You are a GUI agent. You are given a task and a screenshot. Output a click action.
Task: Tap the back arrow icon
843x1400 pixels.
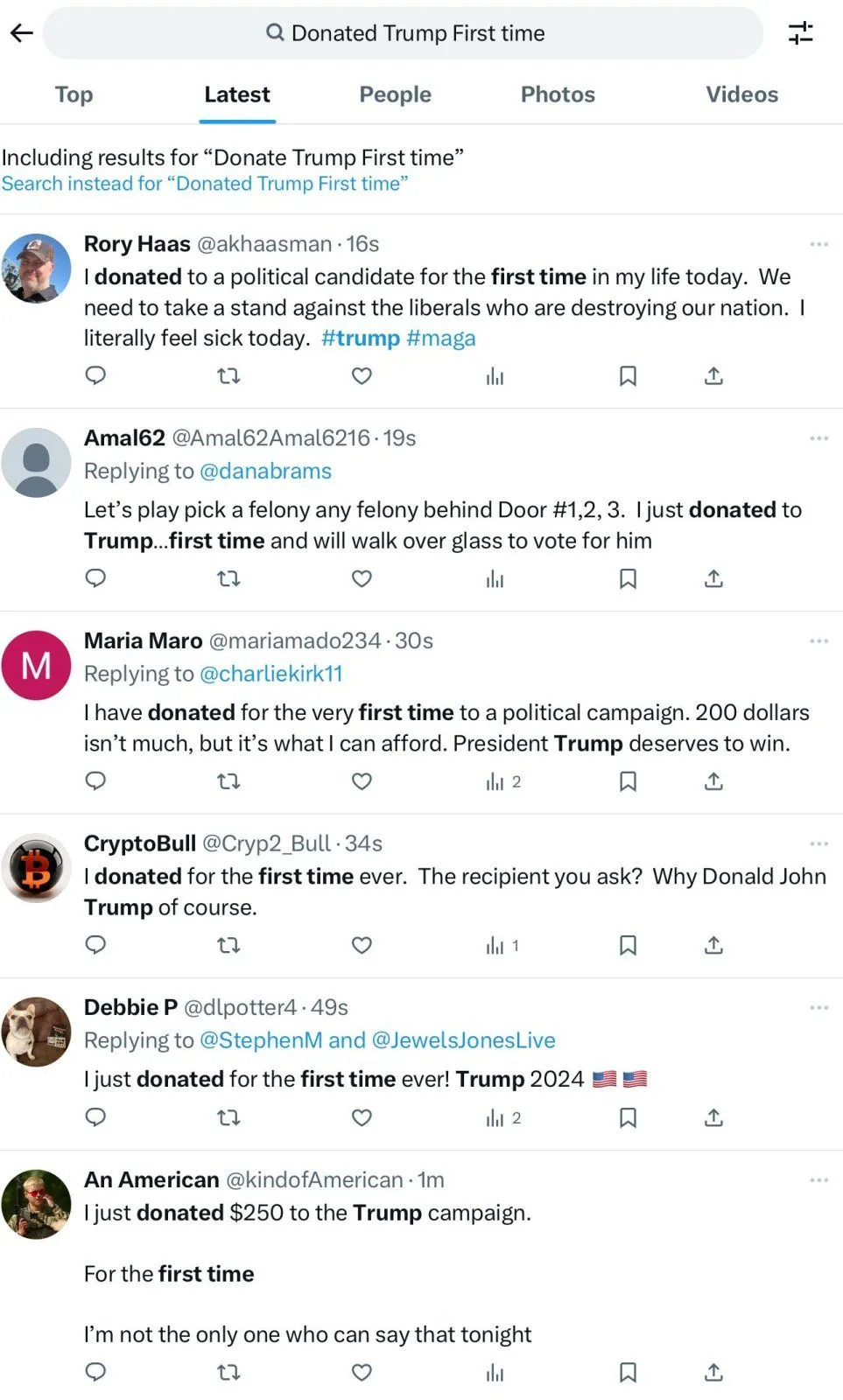tap(22, 33)
